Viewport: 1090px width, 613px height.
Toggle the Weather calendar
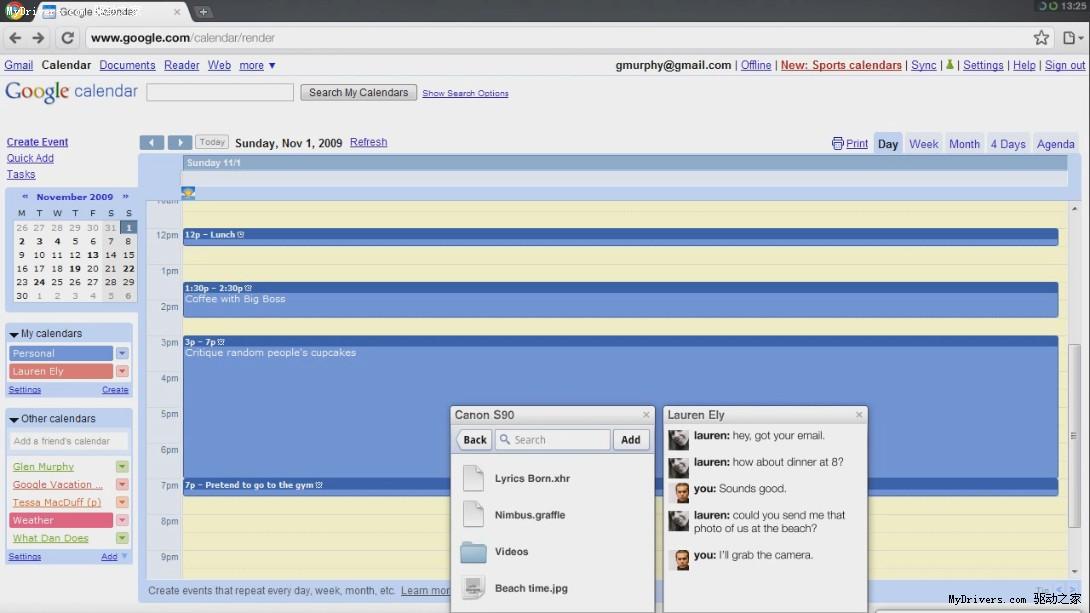point(61,520)
